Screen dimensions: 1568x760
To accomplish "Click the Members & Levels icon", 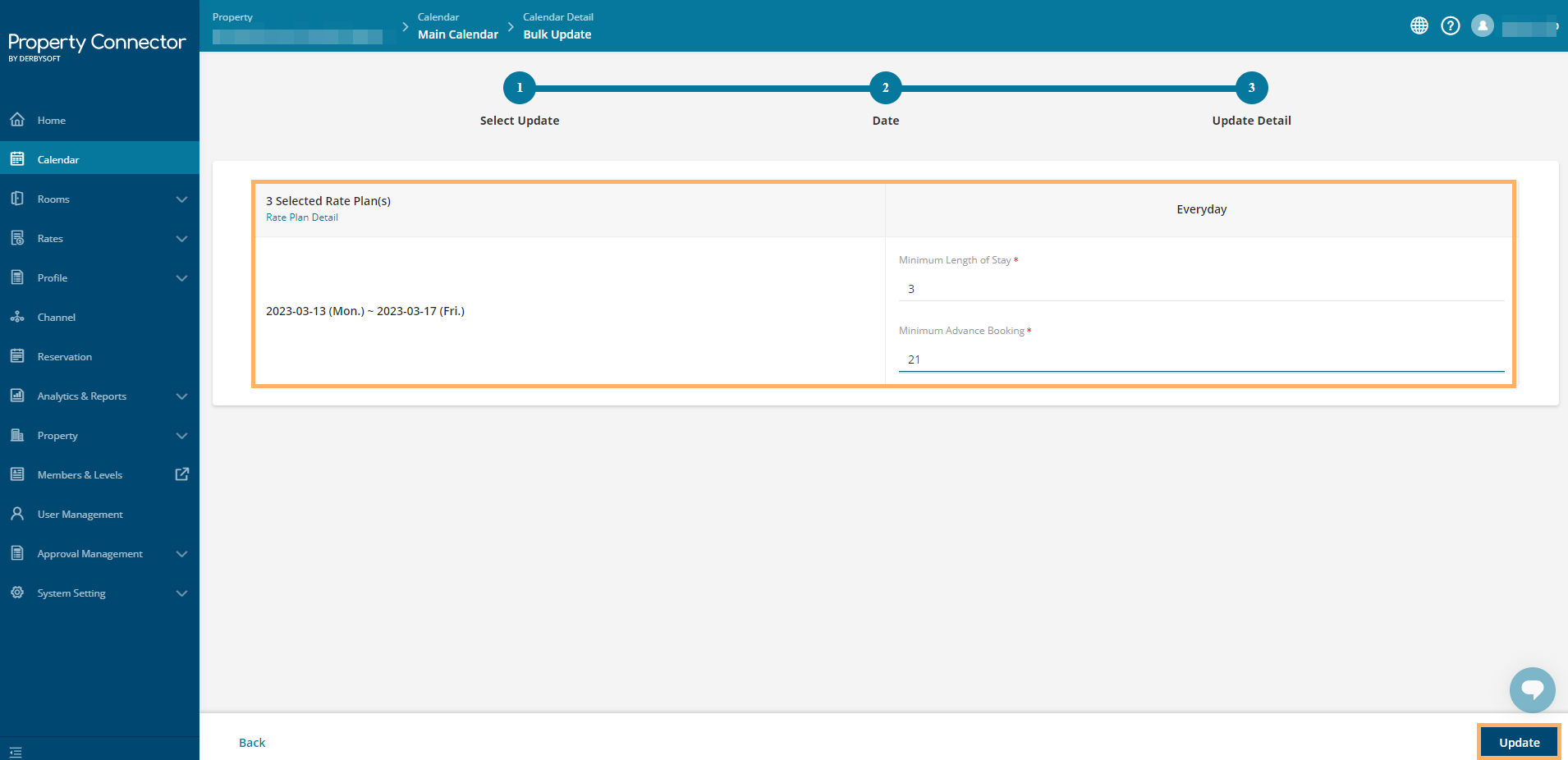I will coord(17,474).
